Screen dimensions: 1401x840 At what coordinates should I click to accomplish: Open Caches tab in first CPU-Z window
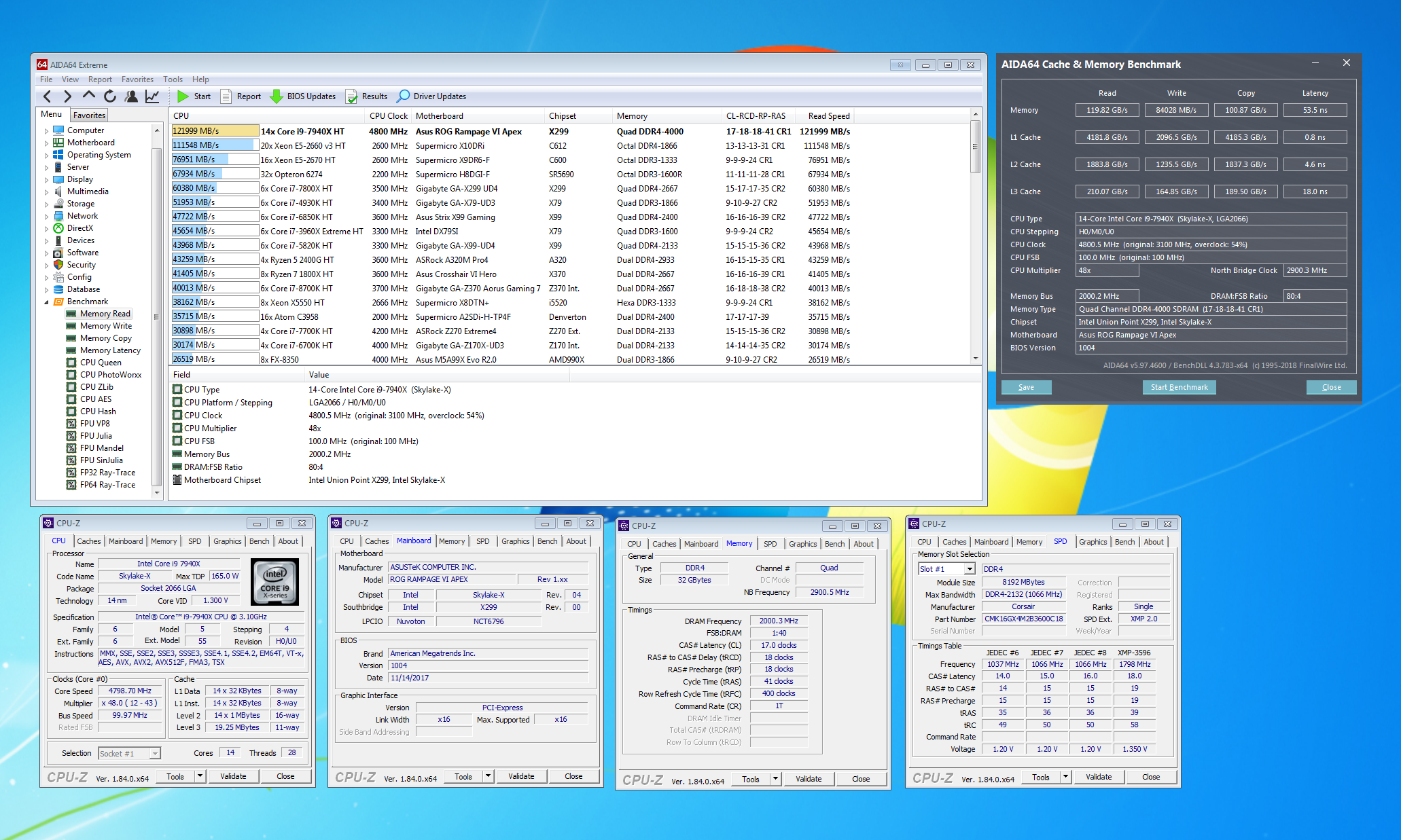[88, 541]
